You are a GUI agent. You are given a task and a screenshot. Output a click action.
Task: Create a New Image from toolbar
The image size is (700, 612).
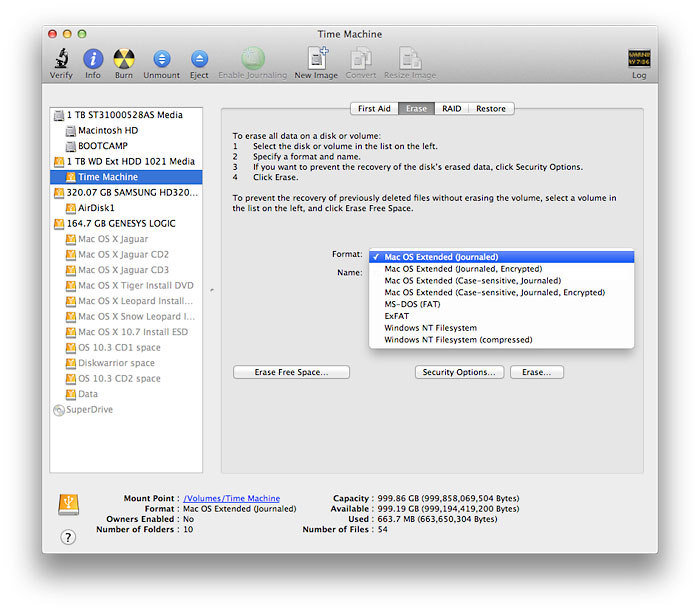[317, 58]
